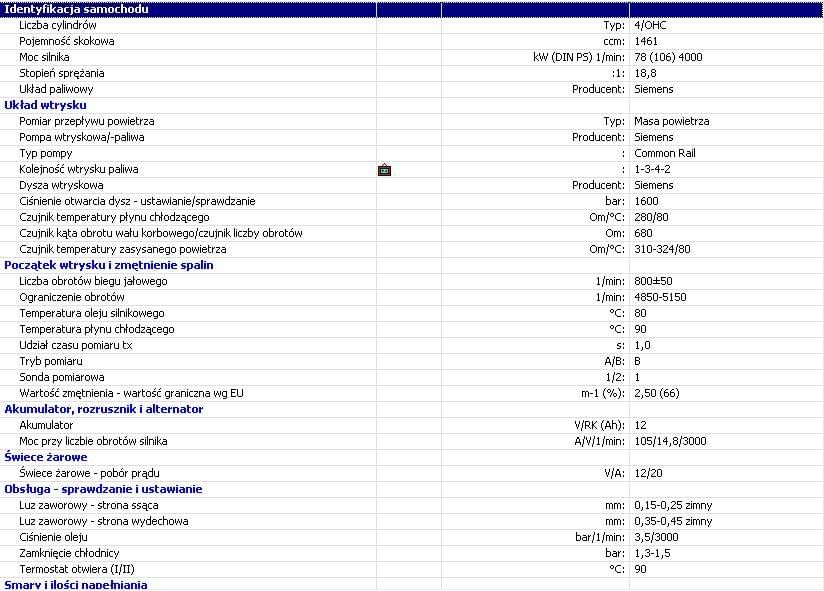Select Wartość zmętnienia wartość graniczna row
This screenshot has width=824, height=591.
coord(412,393)
